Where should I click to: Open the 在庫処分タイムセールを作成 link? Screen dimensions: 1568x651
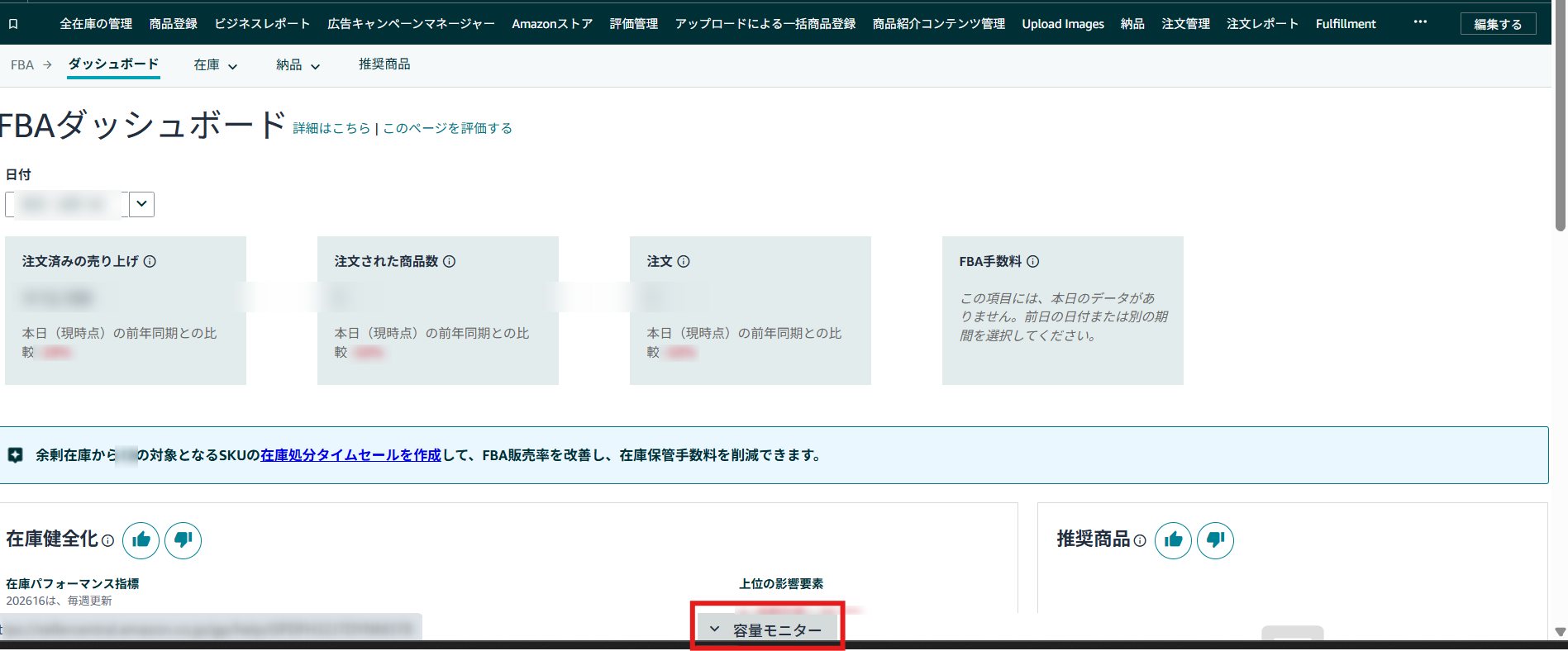(350, 455)
